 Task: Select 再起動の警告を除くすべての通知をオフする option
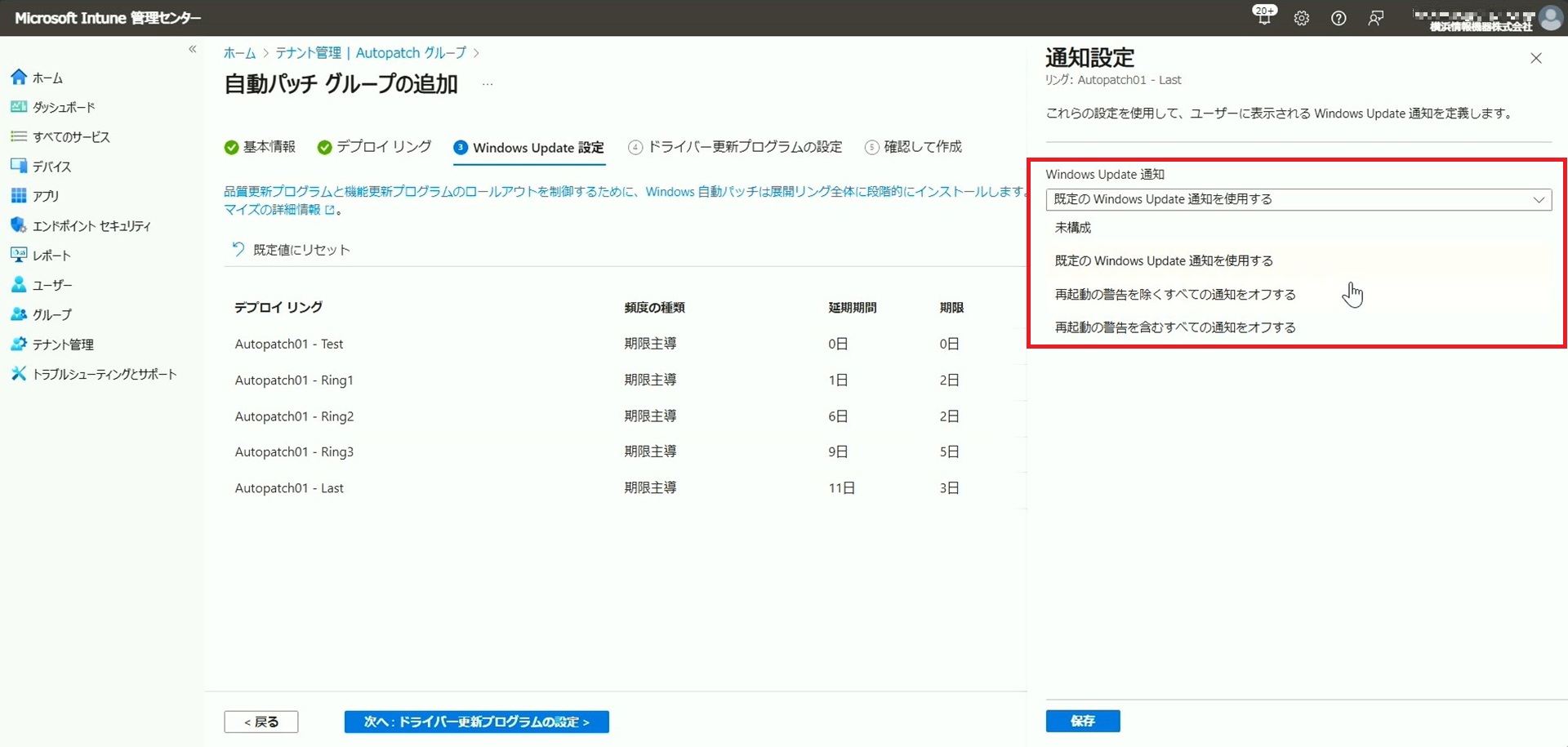(1298, 295)
